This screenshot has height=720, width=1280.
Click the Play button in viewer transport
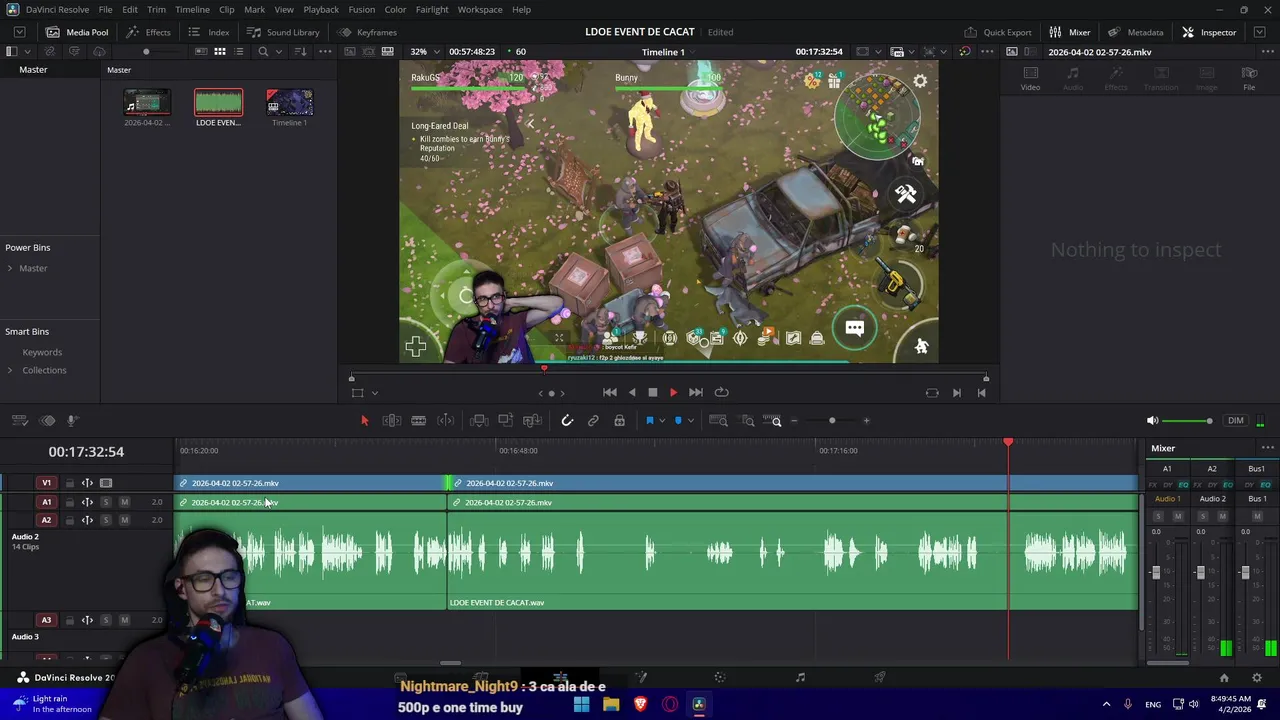(x=673, y=393)
